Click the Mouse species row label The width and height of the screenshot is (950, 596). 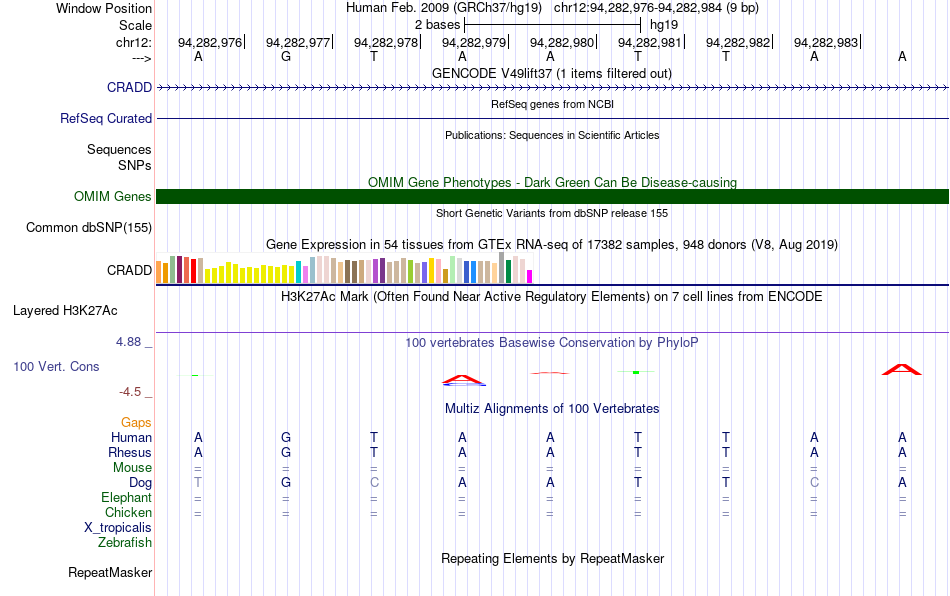[132, 468]
